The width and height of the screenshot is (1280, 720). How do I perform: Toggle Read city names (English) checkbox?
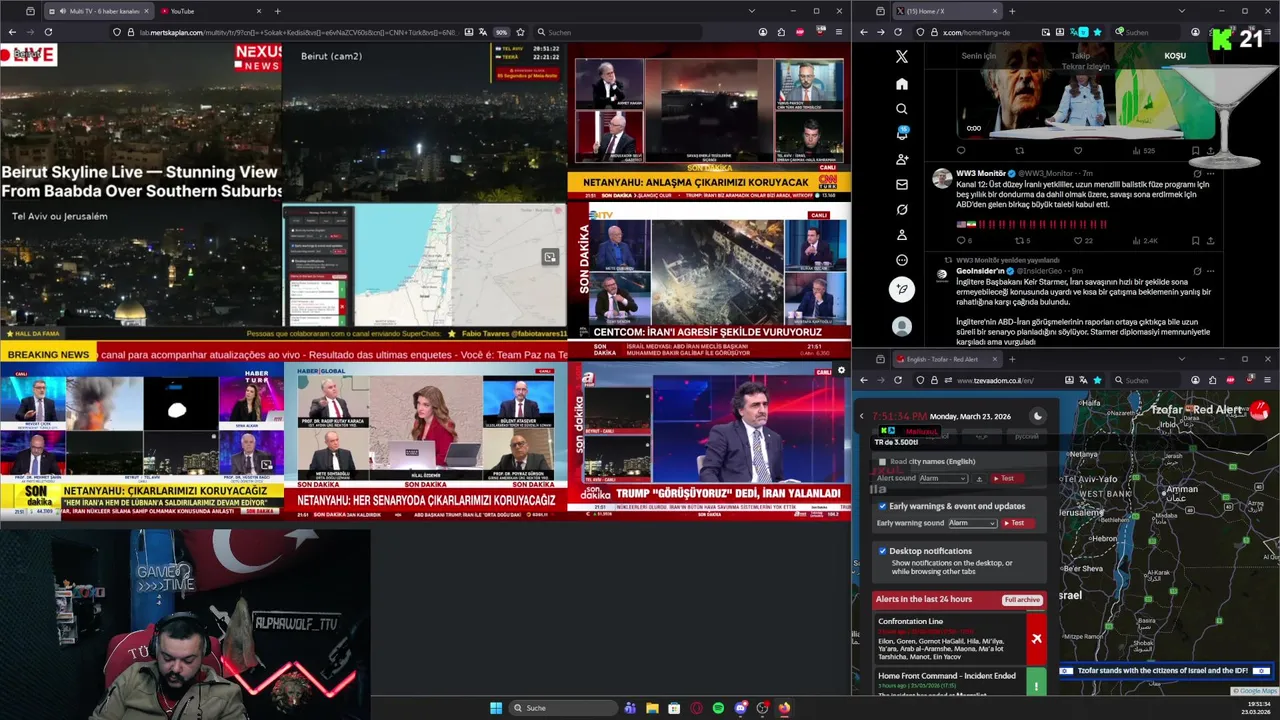[882, 462]
